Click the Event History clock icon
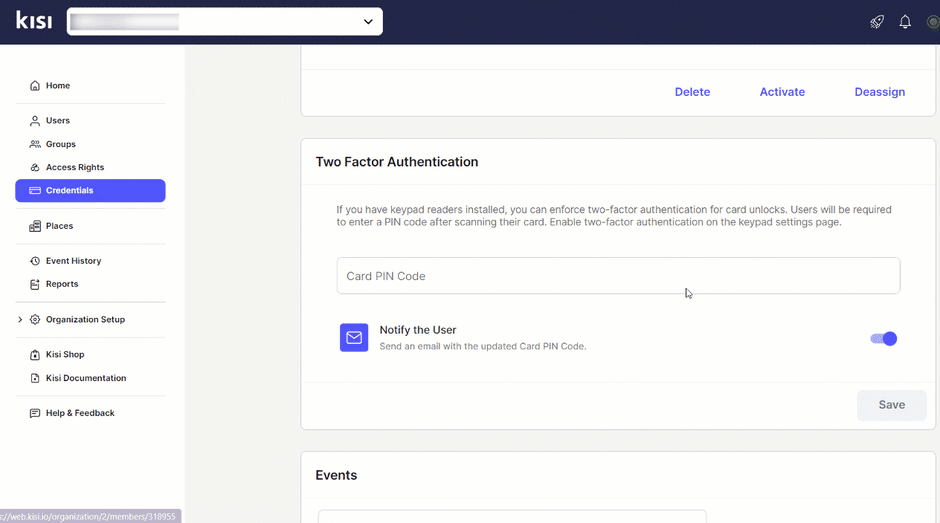Viewport: 940px width, 523px height. tap(35, 261)
